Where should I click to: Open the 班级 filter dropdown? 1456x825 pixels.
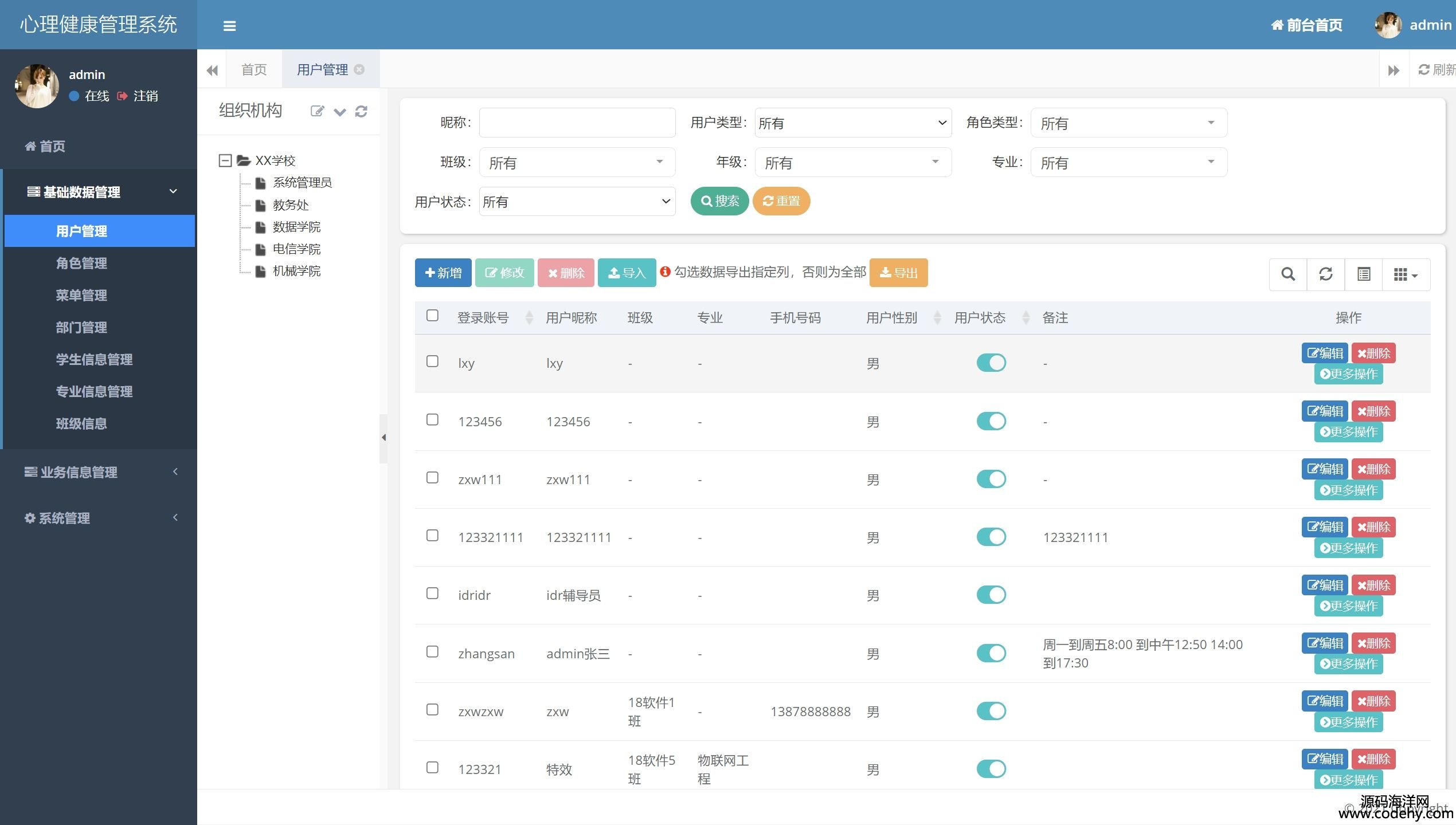pyautogui.click(x=577, y=162)
